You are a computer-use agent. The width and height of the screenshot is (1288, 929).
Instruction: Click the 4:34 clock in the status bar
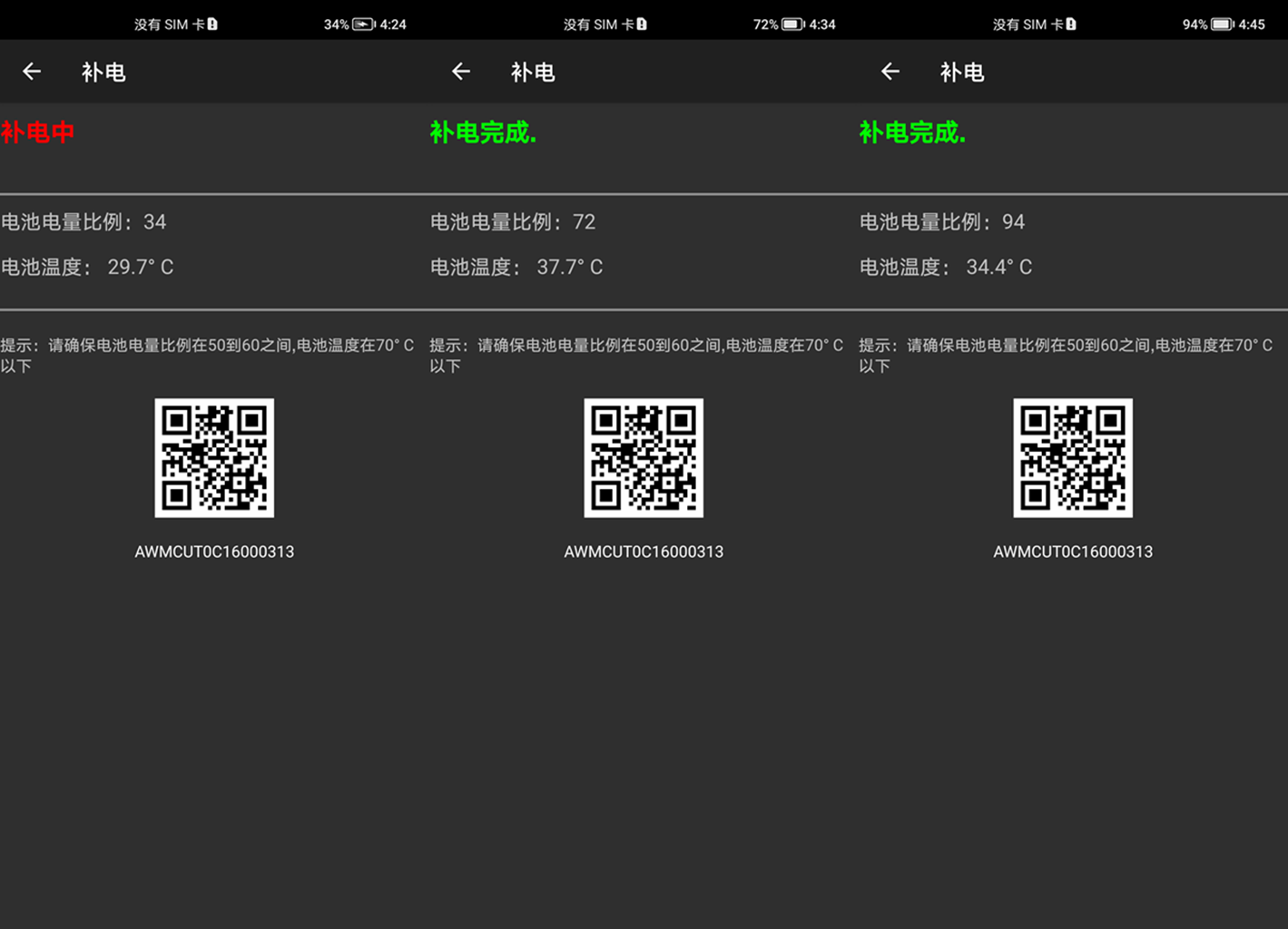(x=822, y=24)
